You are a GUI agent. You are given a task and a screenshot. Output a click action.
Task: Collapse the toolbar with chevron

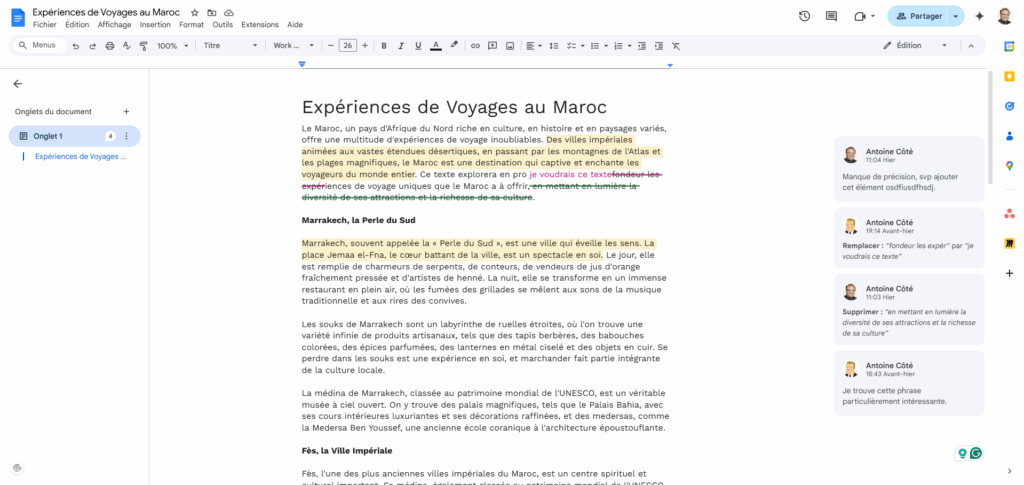point(970,46)
